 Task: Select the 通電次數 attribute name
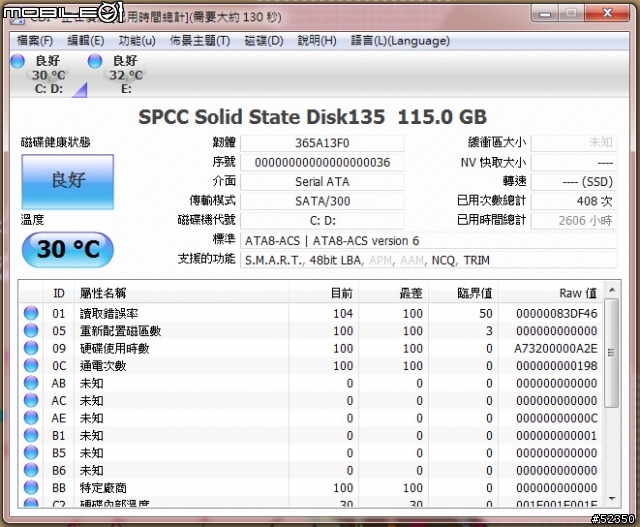click(103, 366)
